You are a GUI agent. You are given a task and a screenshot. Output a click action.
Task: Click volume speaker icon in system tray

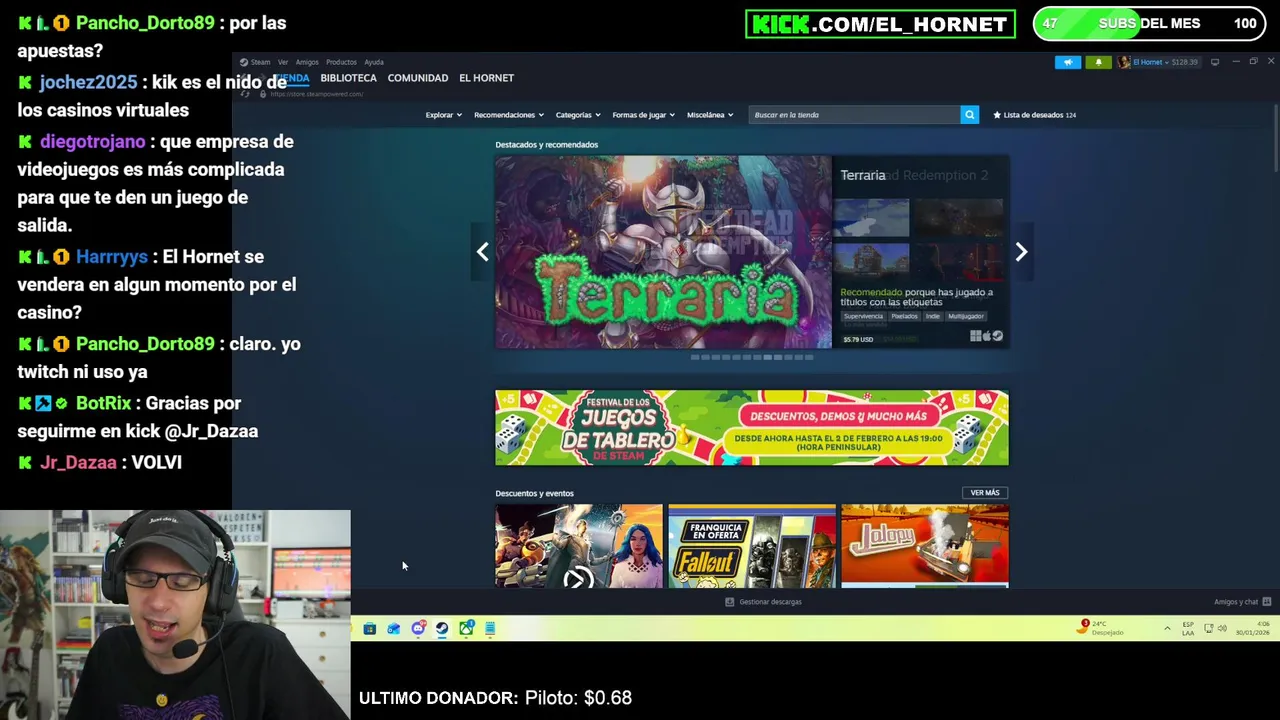point(1222,628)
